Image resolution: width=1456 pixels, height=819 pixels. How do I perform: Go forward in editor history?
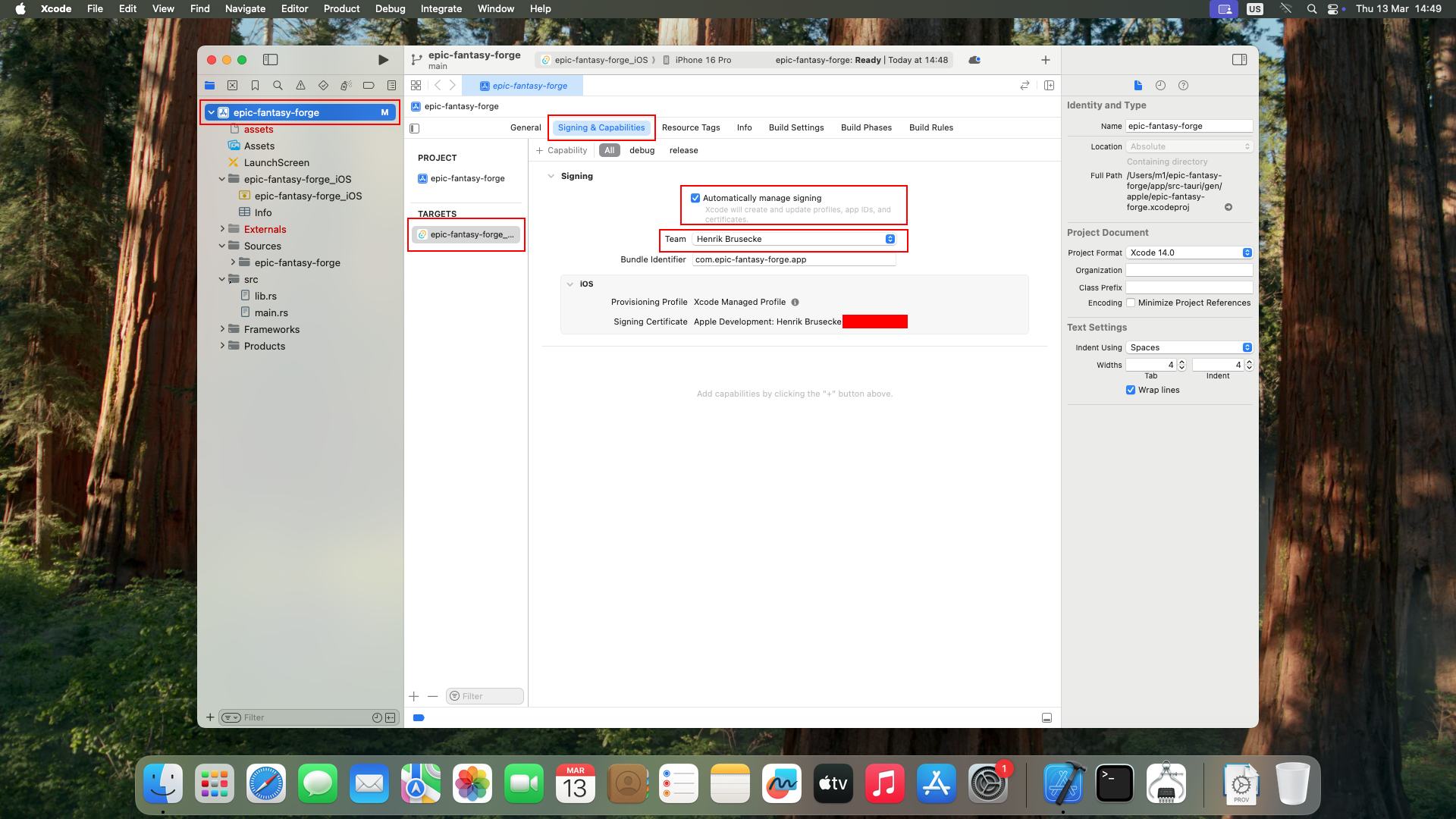(453, 86)
